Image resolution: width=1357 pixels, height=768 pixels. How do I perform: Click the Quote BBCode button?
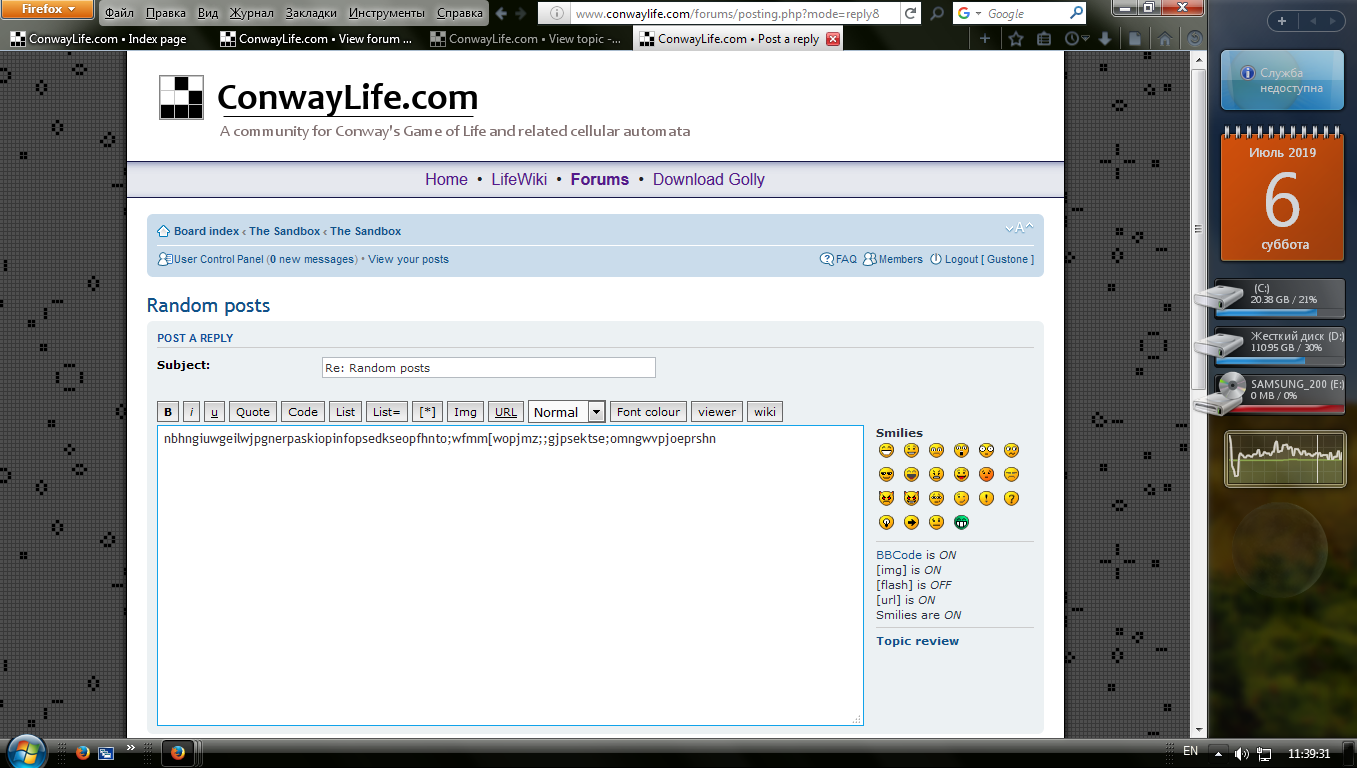coord(253,412)
